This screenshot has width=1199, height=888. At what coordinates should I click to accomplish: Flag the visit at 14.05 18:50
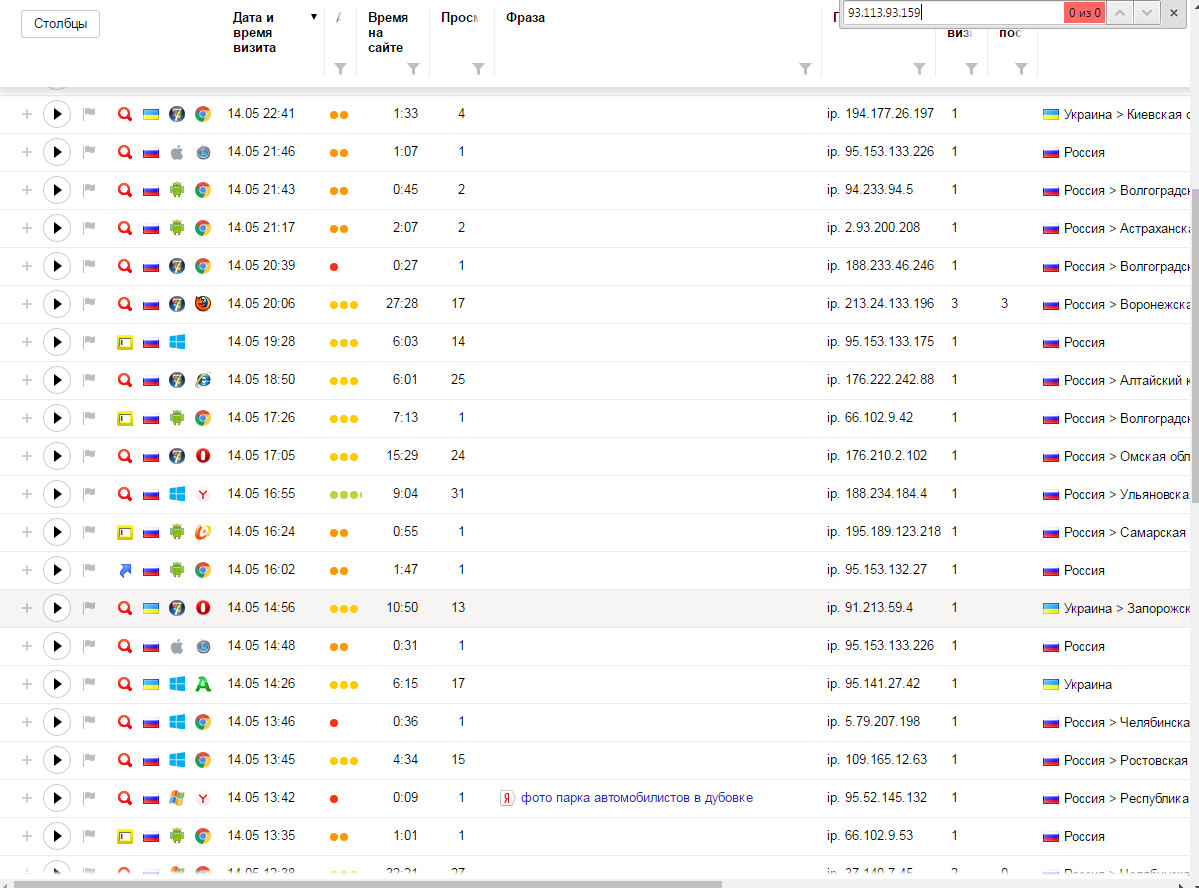point(89,379)
